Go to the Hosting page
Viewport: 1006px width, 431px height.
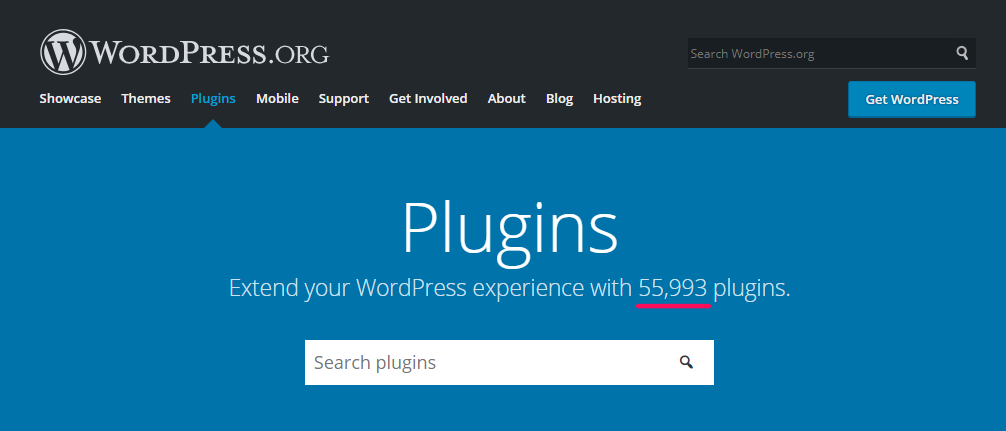point(617,99)
